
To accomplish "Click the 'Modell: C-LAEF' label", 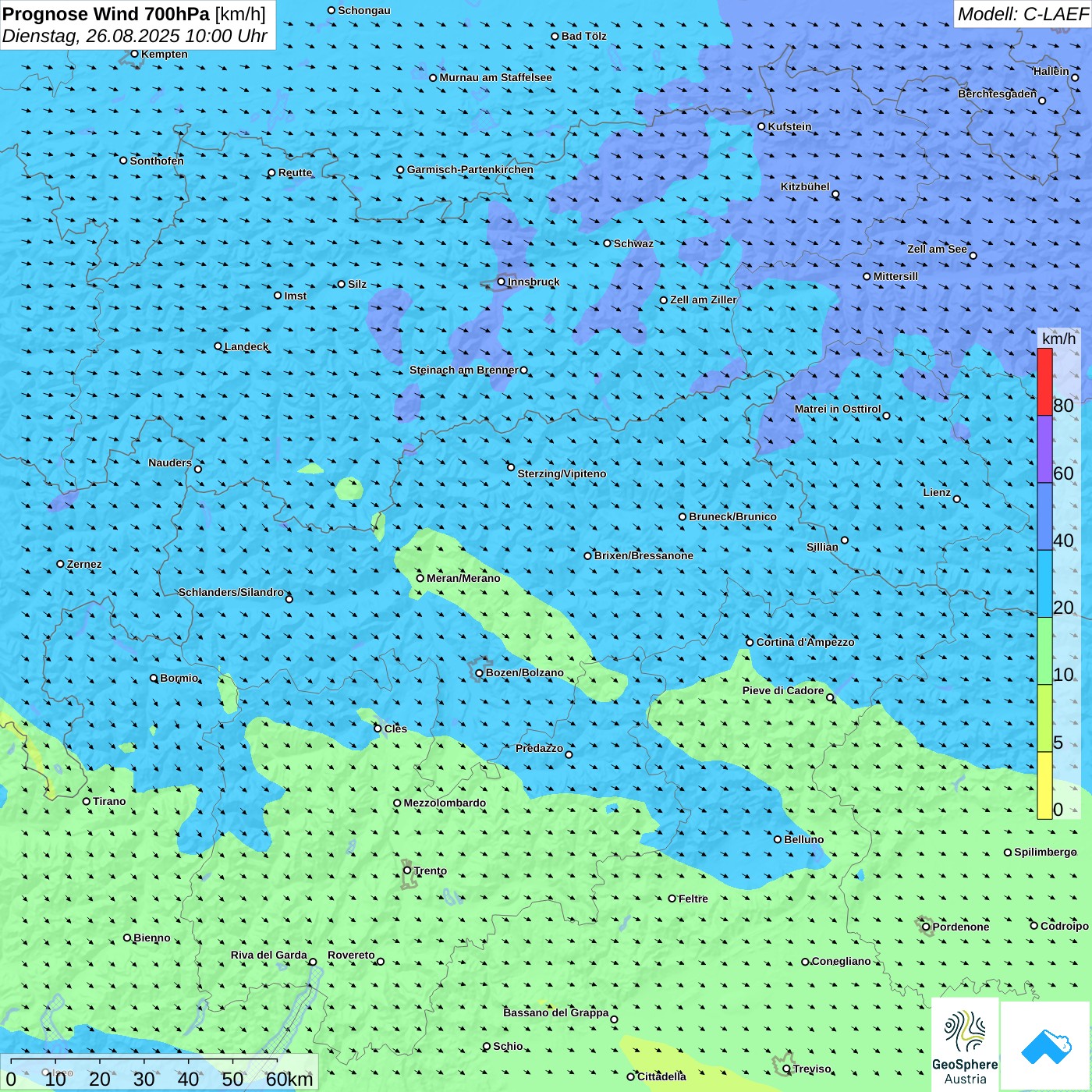I will pos(1023,14).
